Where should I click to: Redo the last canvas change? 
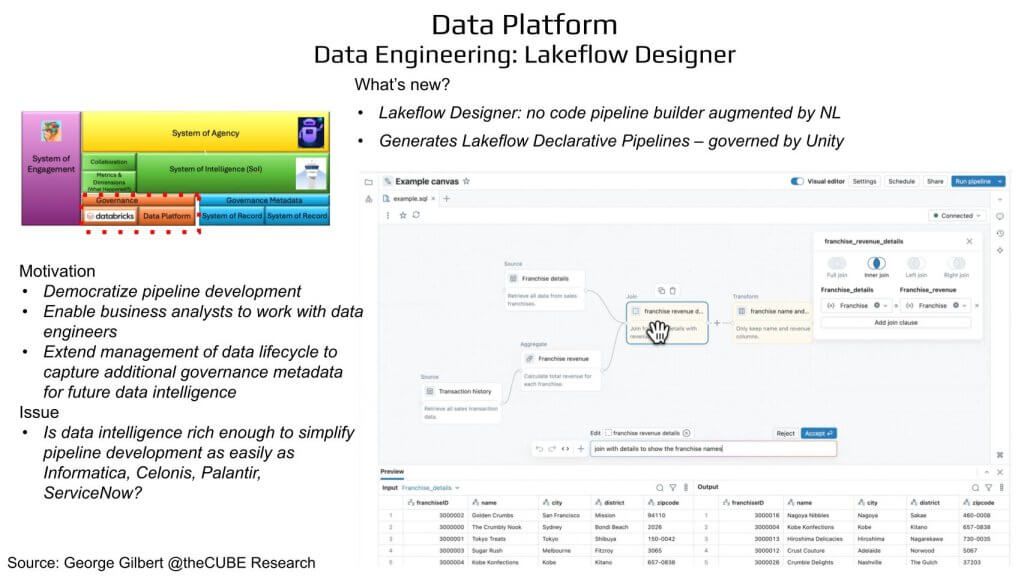pyautogui.click(x=552, y=449)
